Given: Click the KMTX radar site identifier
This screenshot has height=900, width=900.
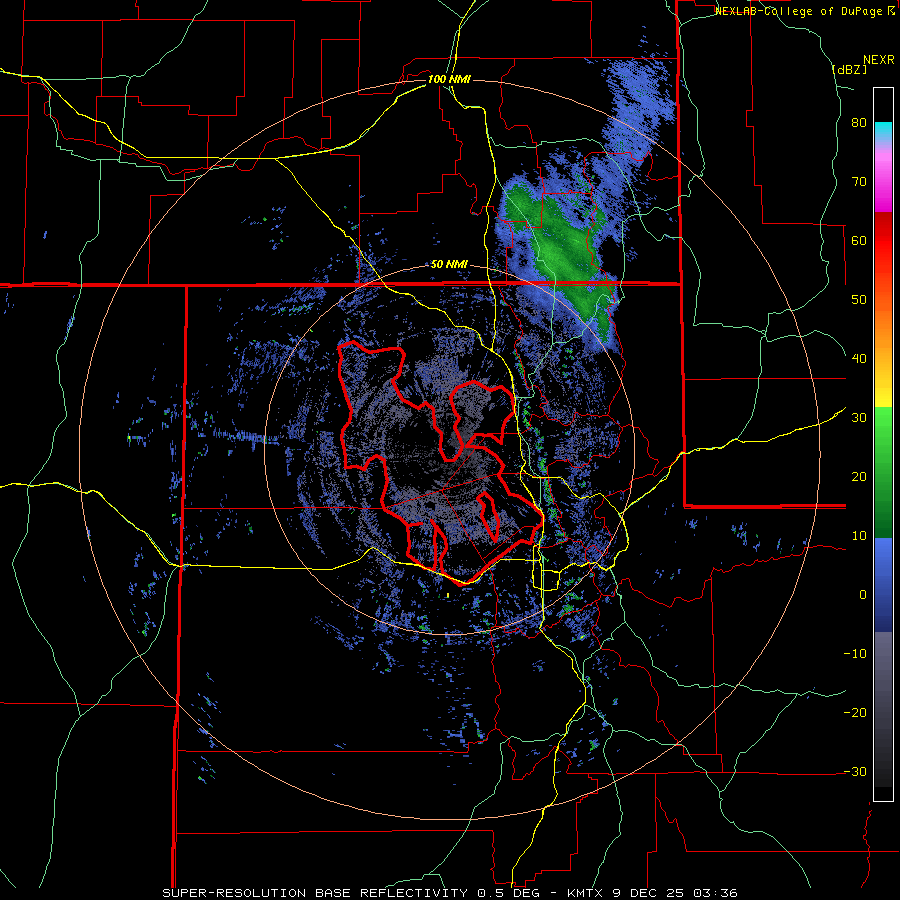Looking at the screenshot, I should point(584,893).
